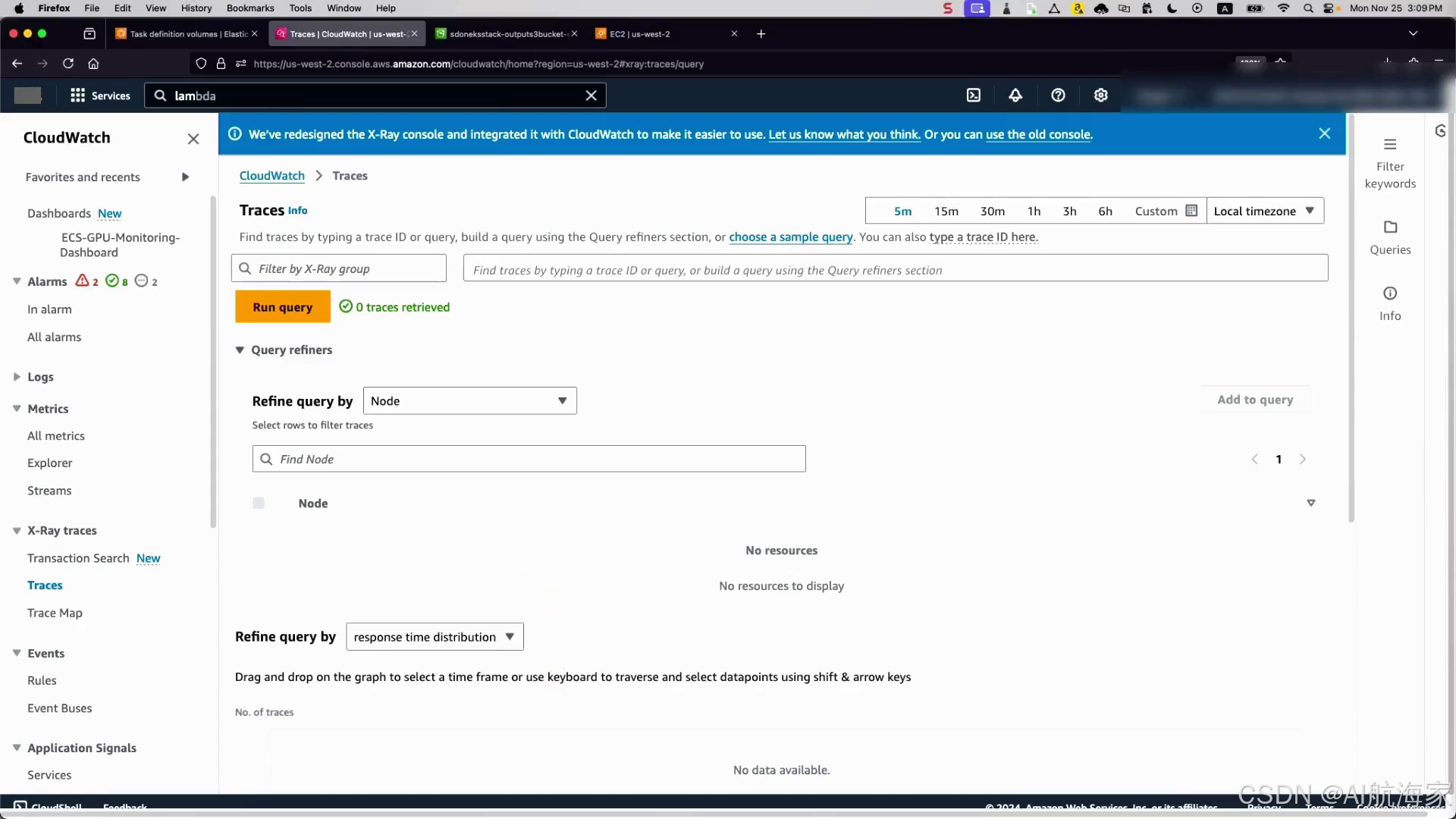1456x819 pixels.
Task: Open the Refine query by Node dropdown
Action: coord(469,401)
